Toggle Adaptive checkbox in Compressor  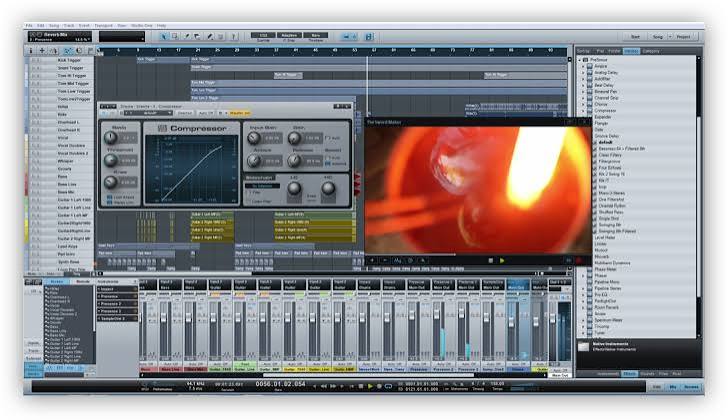click(328, 163)
